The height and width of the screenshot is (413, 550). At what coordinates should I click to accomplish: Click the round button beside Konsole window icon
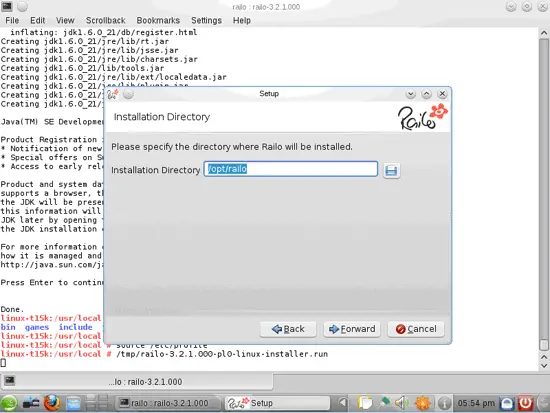pyautogui.click(x=22, y=6)
